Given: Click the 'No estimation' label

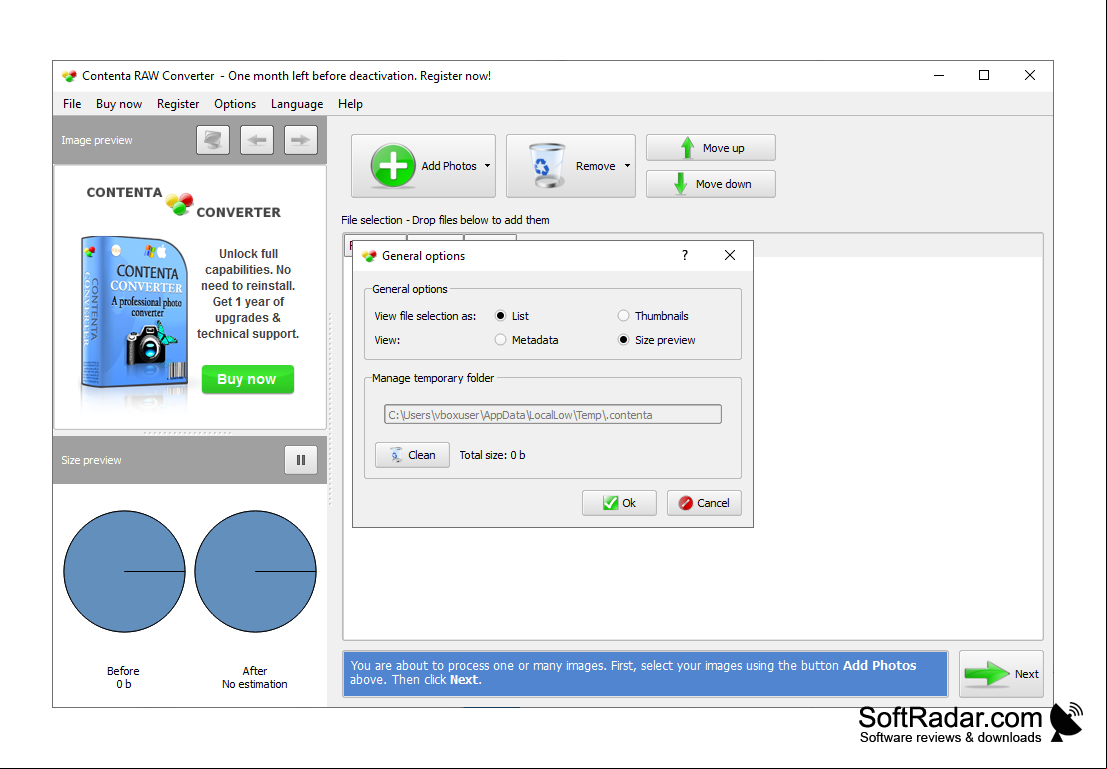Looking at the screenshot, I should pyautogui.click(x=255, y=684).
